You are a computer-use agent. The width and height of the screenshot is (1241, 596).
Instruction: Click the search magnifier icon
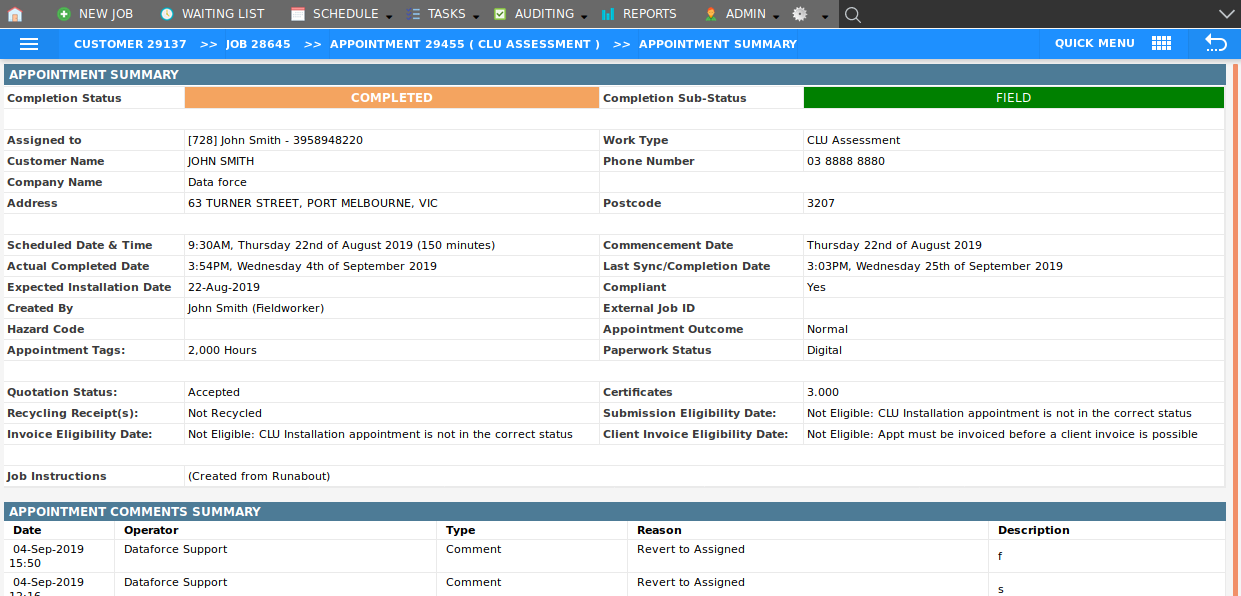click(x=852, y=14)
